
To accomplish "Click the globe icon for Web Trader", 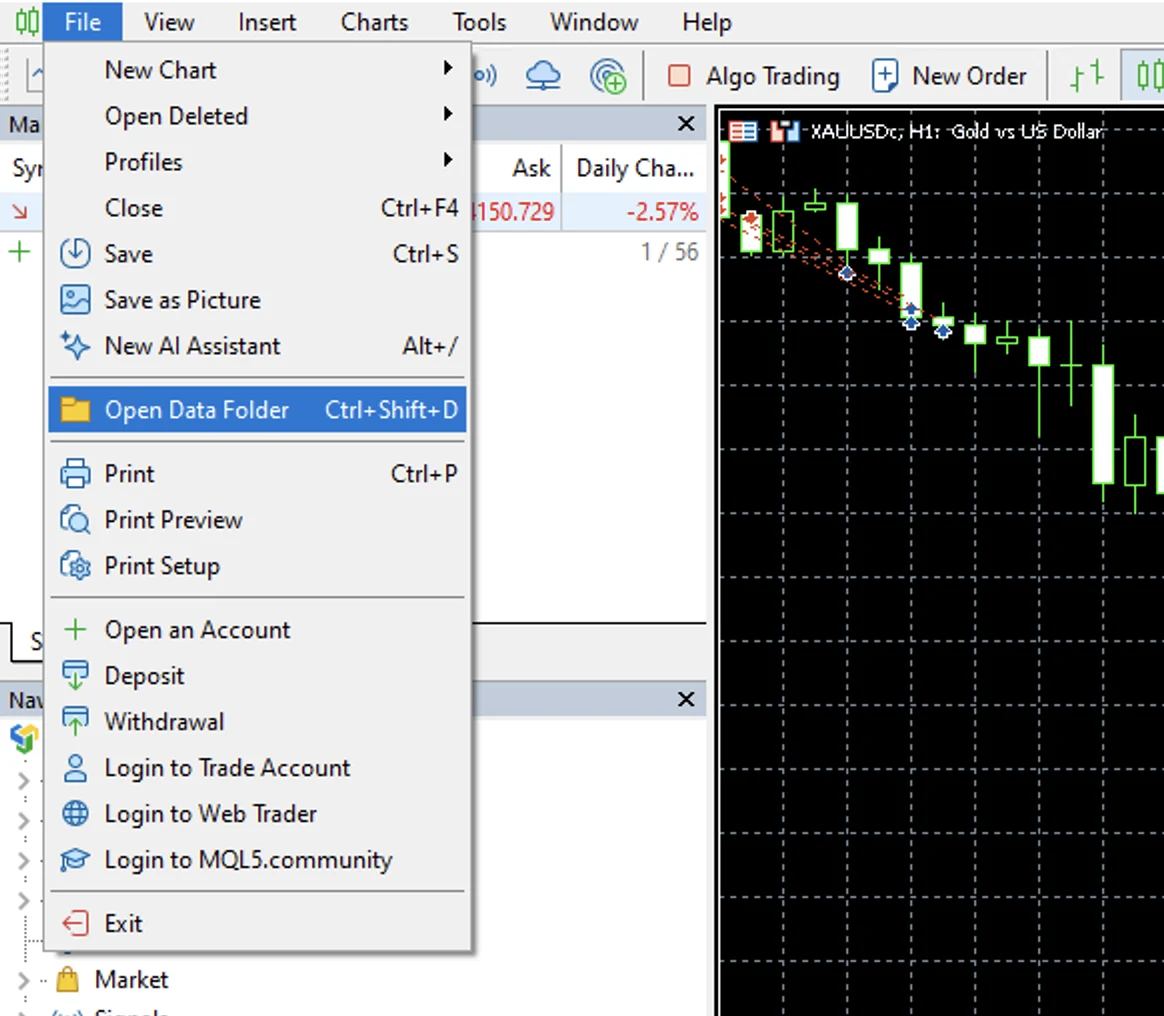I will tap(75, 813).
